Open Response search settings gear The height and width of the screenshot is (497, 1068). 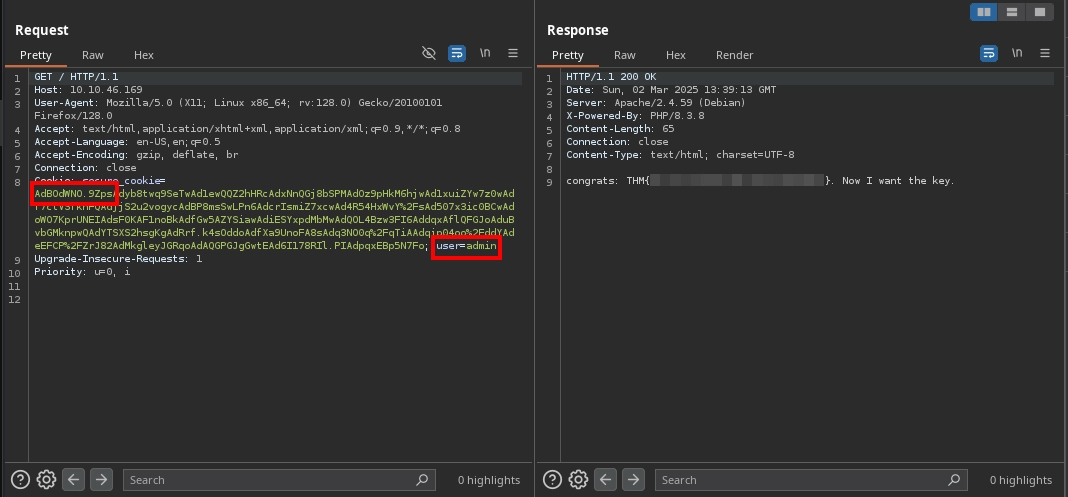pyautogui.click(x=577, y=480)
